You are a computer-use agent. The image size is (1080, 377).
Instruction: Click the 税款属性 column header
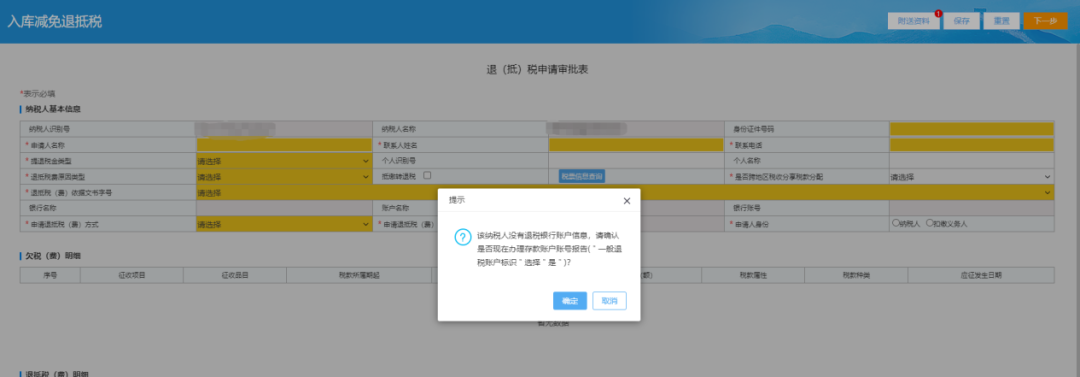(x=753, y=275)
